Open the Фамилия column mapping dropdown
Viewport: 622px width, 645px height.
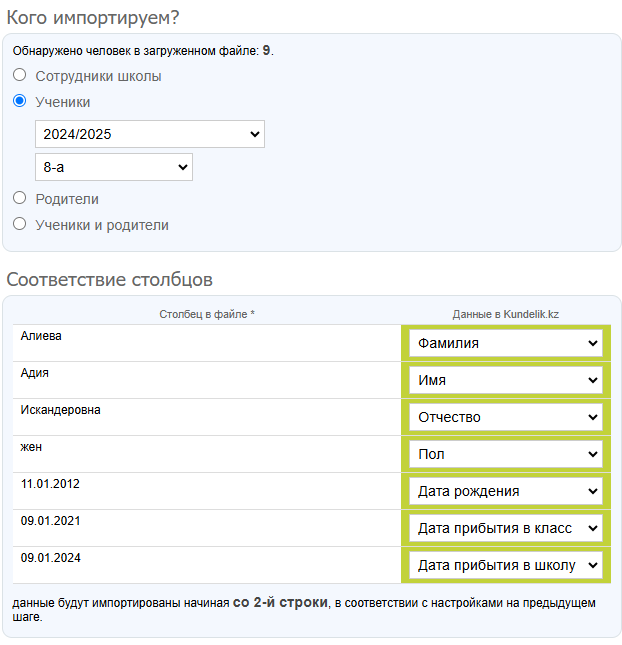click(506, 343)
